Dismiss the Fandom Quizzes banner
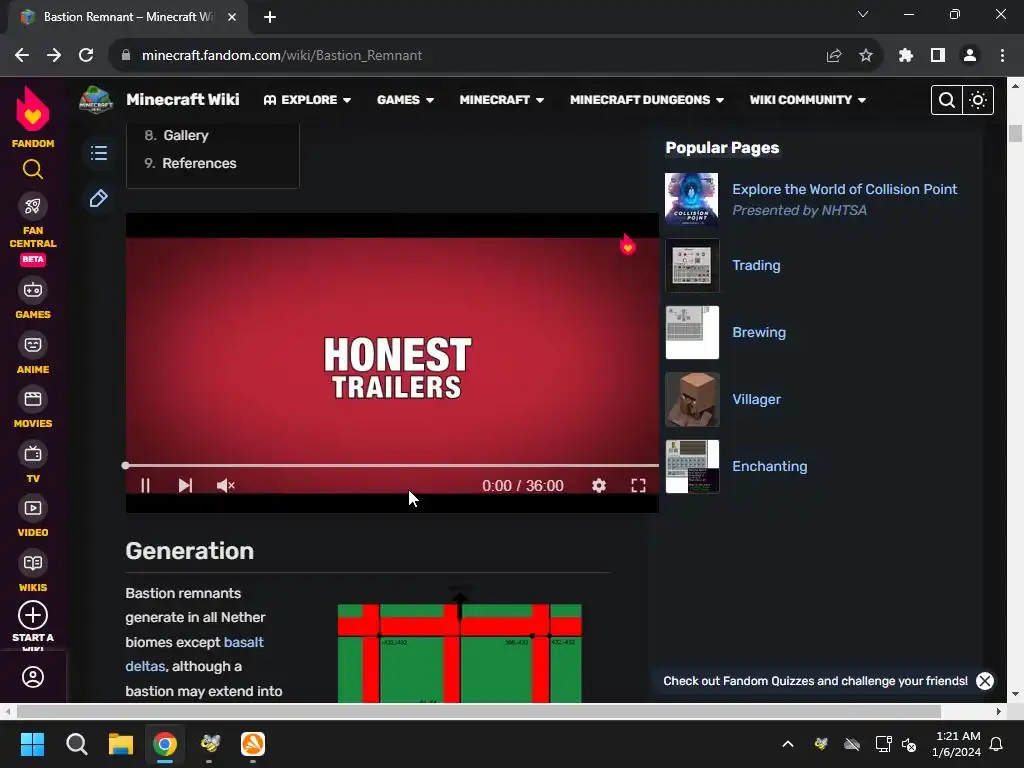Screen dimensions: 1024x768 [985, 681]
